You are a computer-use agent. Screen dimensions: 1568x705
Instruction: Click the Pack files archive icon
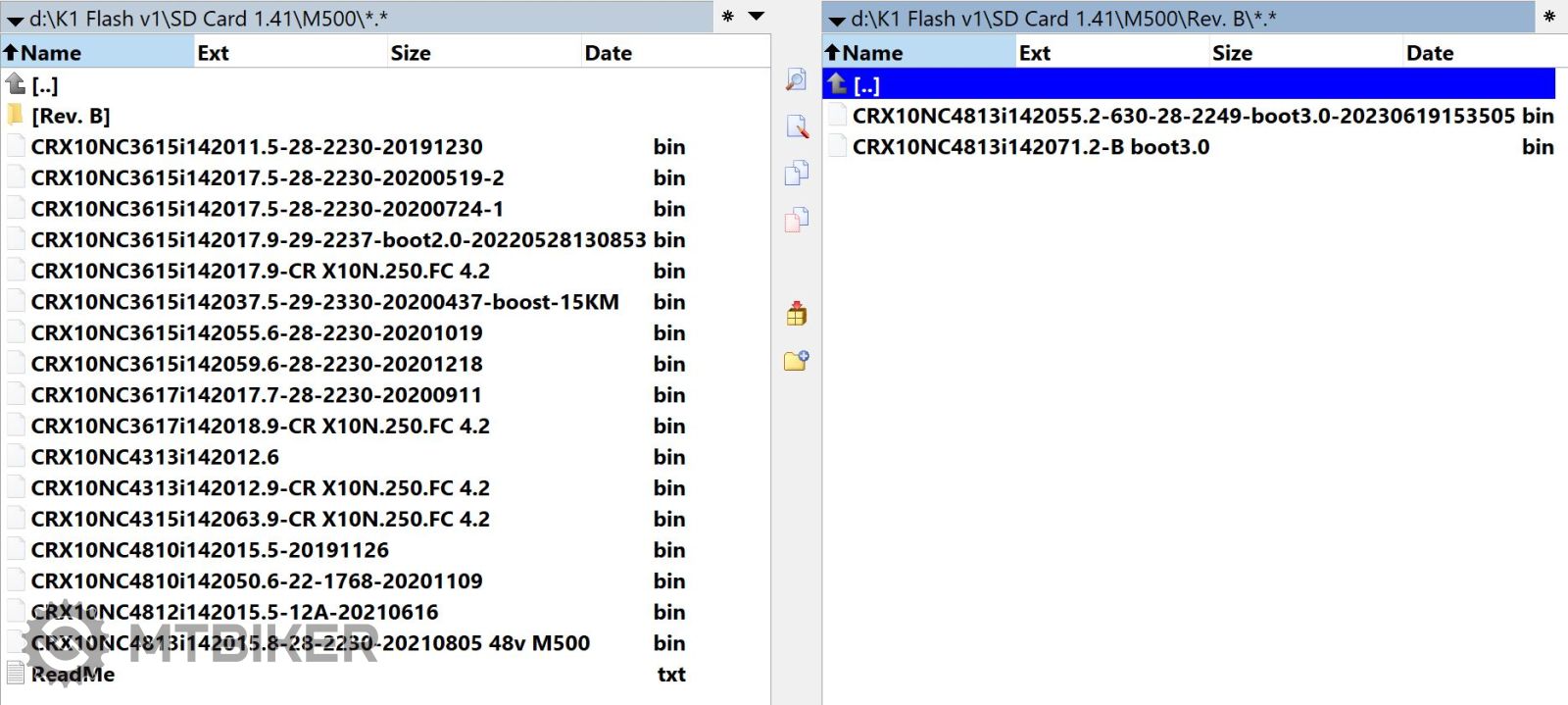click(796, 314)
